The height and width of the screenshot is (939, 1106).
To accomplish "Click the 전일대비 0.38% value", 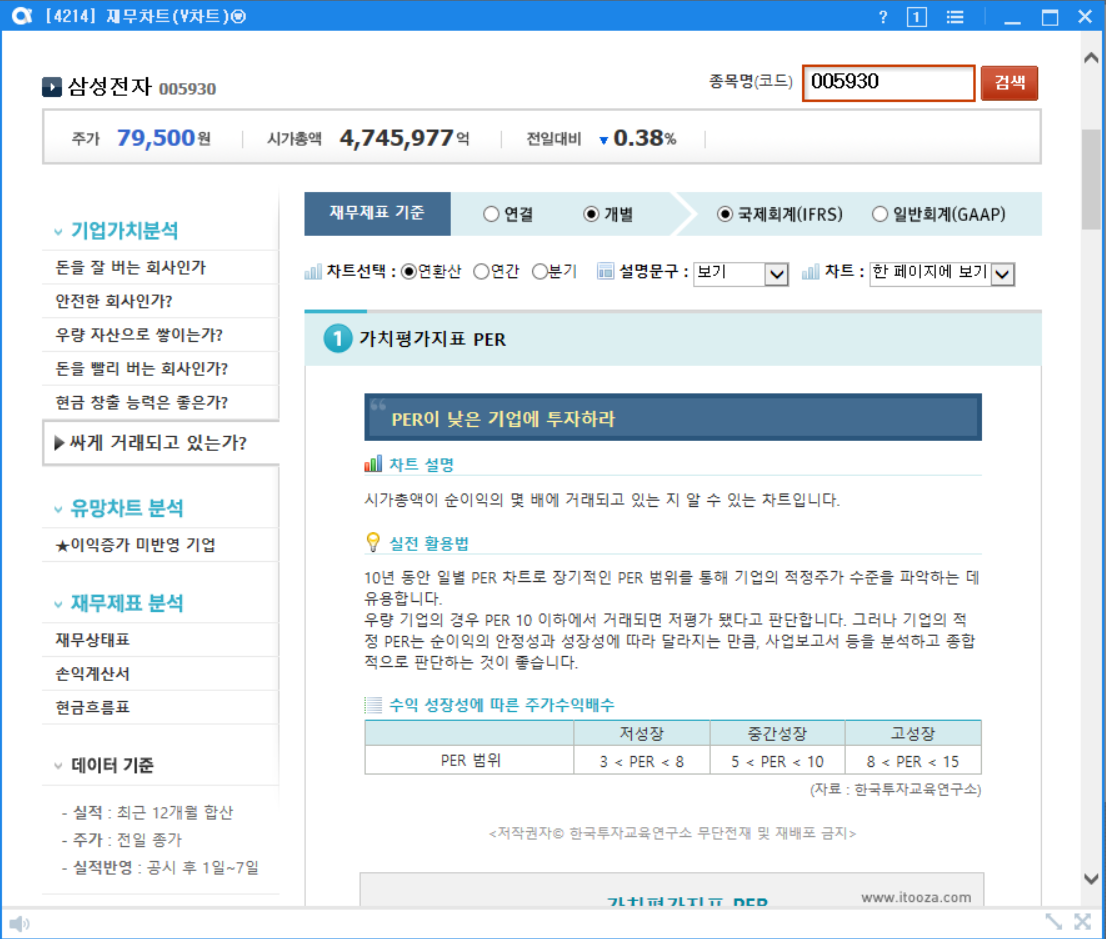I will (x=638, y=138).
